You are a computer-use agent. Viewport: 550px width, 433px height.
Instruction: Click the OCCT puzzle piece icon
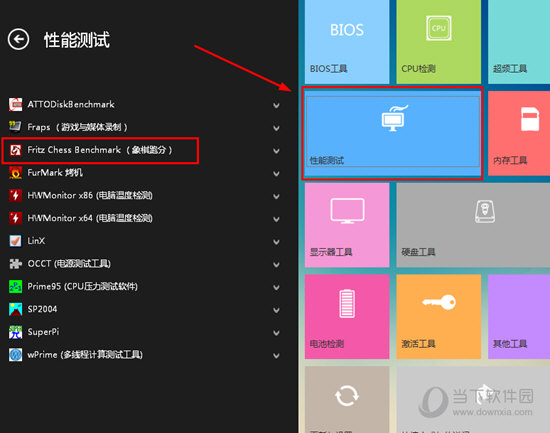pyautogui.click(x=15, y=264)
